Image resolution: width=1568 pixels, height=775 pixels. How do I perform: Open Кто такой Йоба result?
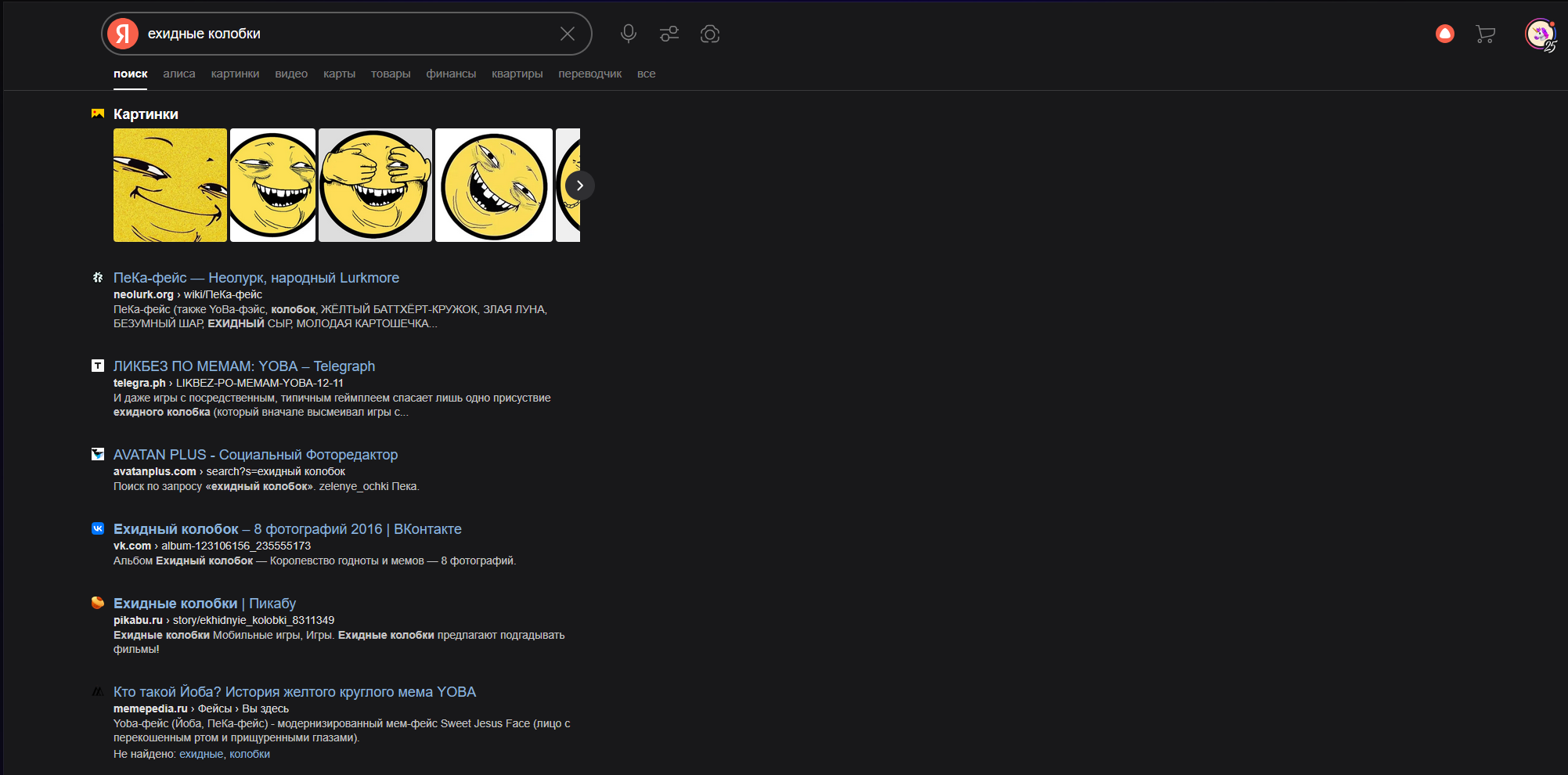294,692
